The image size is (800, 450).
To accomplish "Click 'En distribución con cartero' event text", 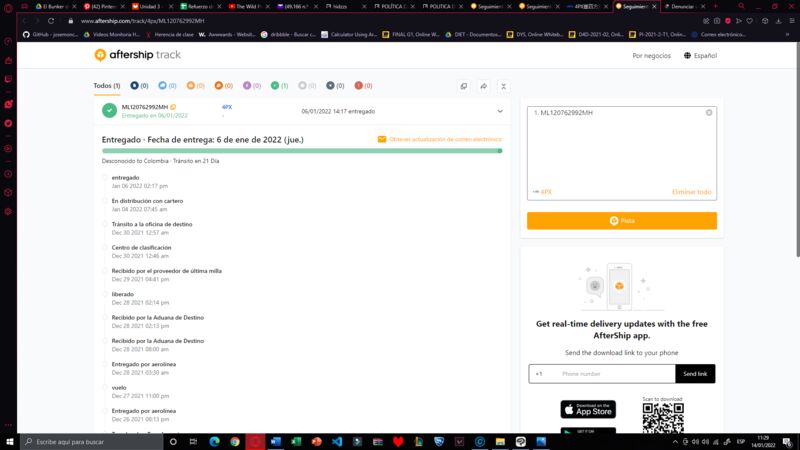I will pos(147,201).
